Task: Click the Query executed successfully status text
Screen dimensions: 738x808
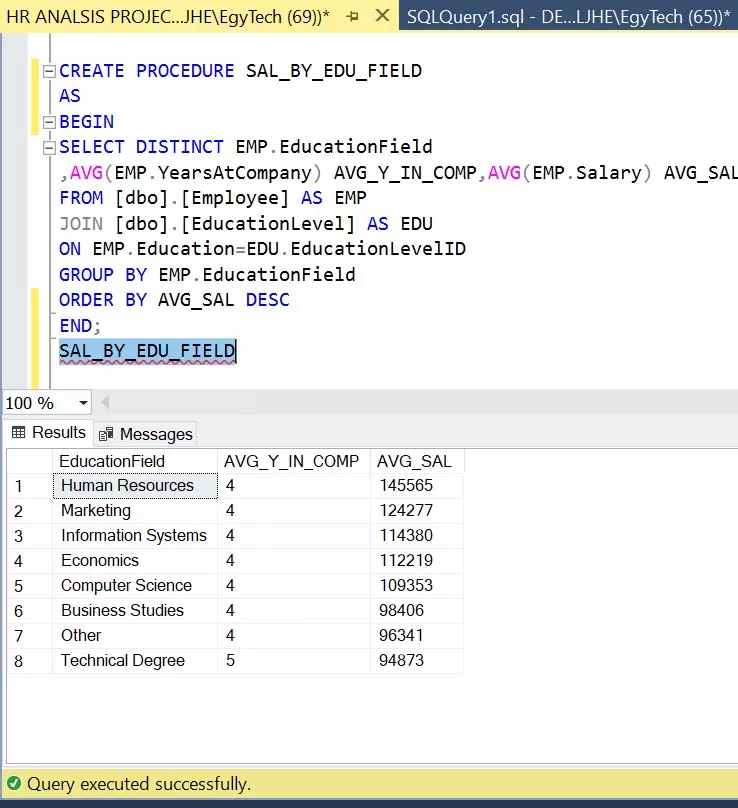Action: pos(139,784)
